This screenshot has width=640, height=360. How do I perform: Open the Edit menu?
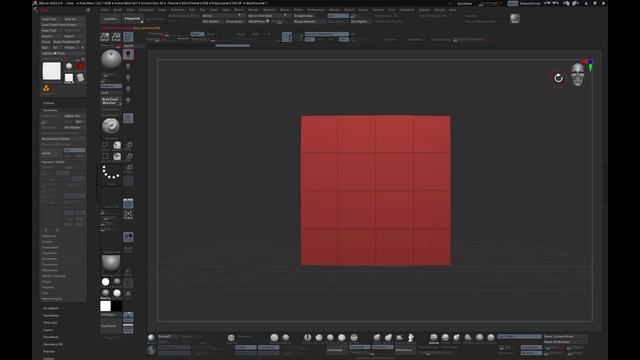coord(192,10)
